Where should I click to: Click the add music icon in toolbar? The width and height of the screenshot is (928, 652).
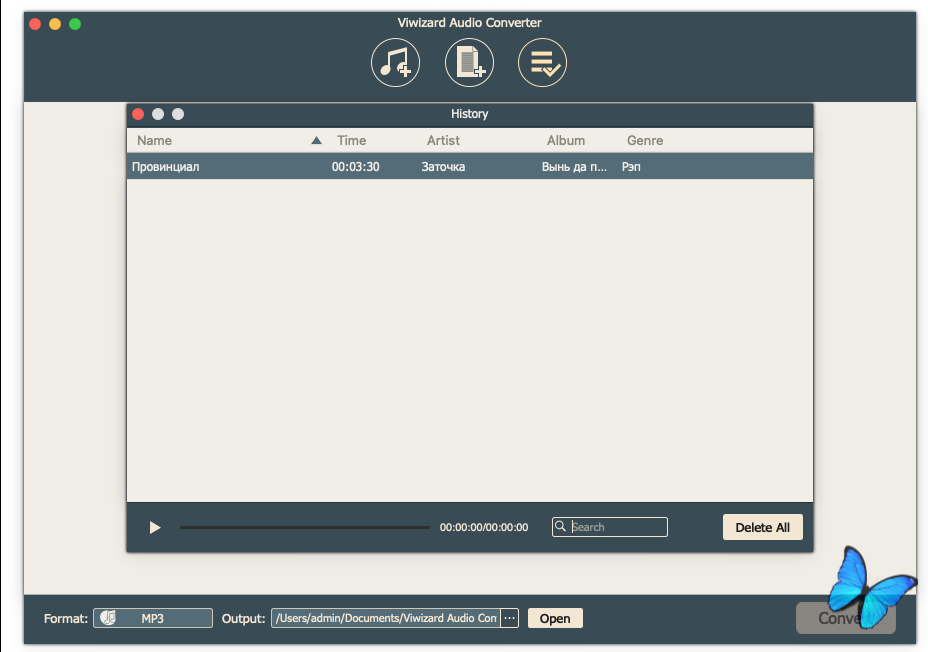point(395,63)
